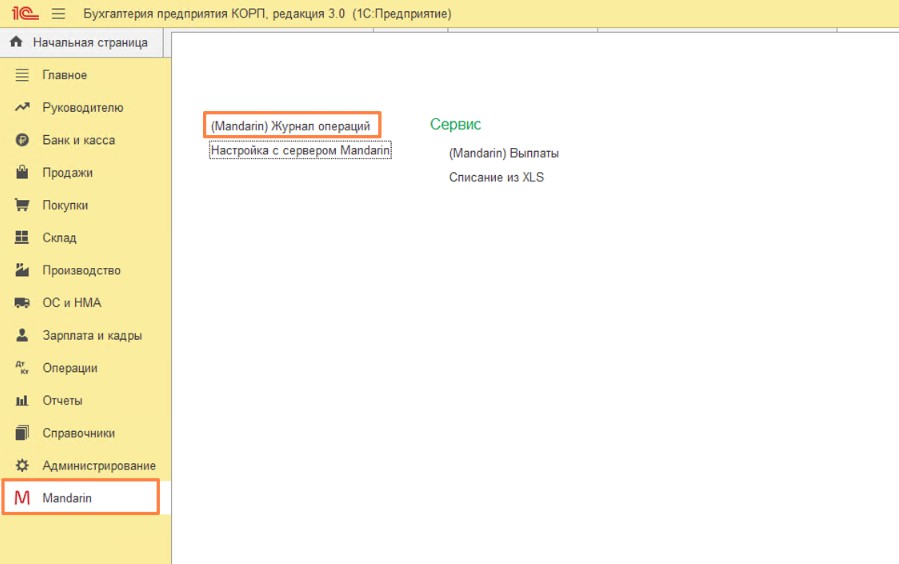This screenshot has height=564, width=899.
Task: Click the Бухгалтерия предприятия КОРП title text
Action: click(x=267, y=13)
